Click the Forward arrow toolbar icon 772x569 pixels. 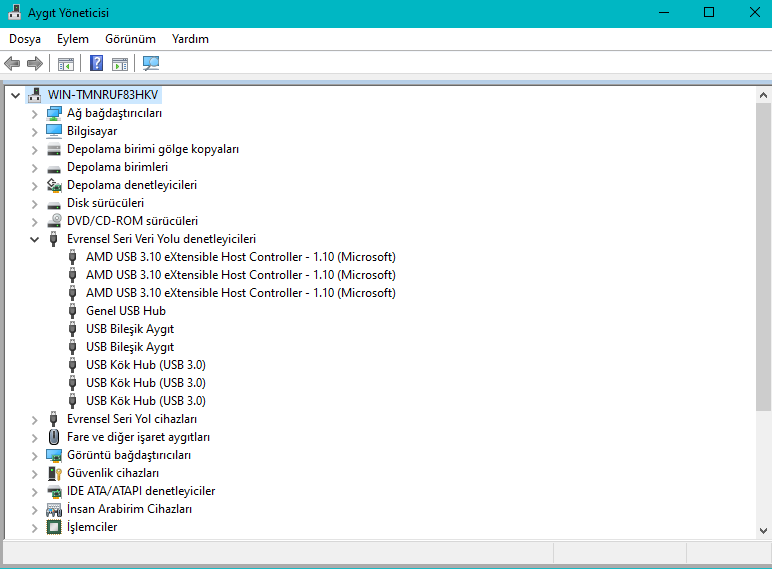34,63
